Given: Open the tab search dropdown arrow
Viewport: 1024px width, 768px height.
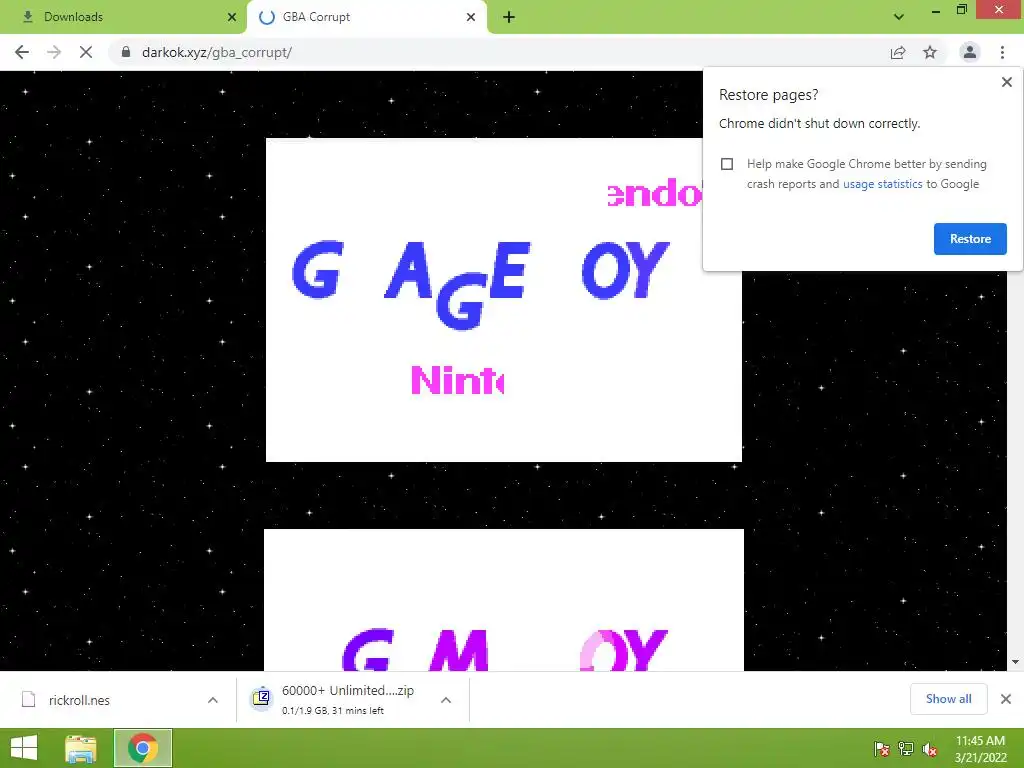Looking at the screenshot, I should pos(899,17).
